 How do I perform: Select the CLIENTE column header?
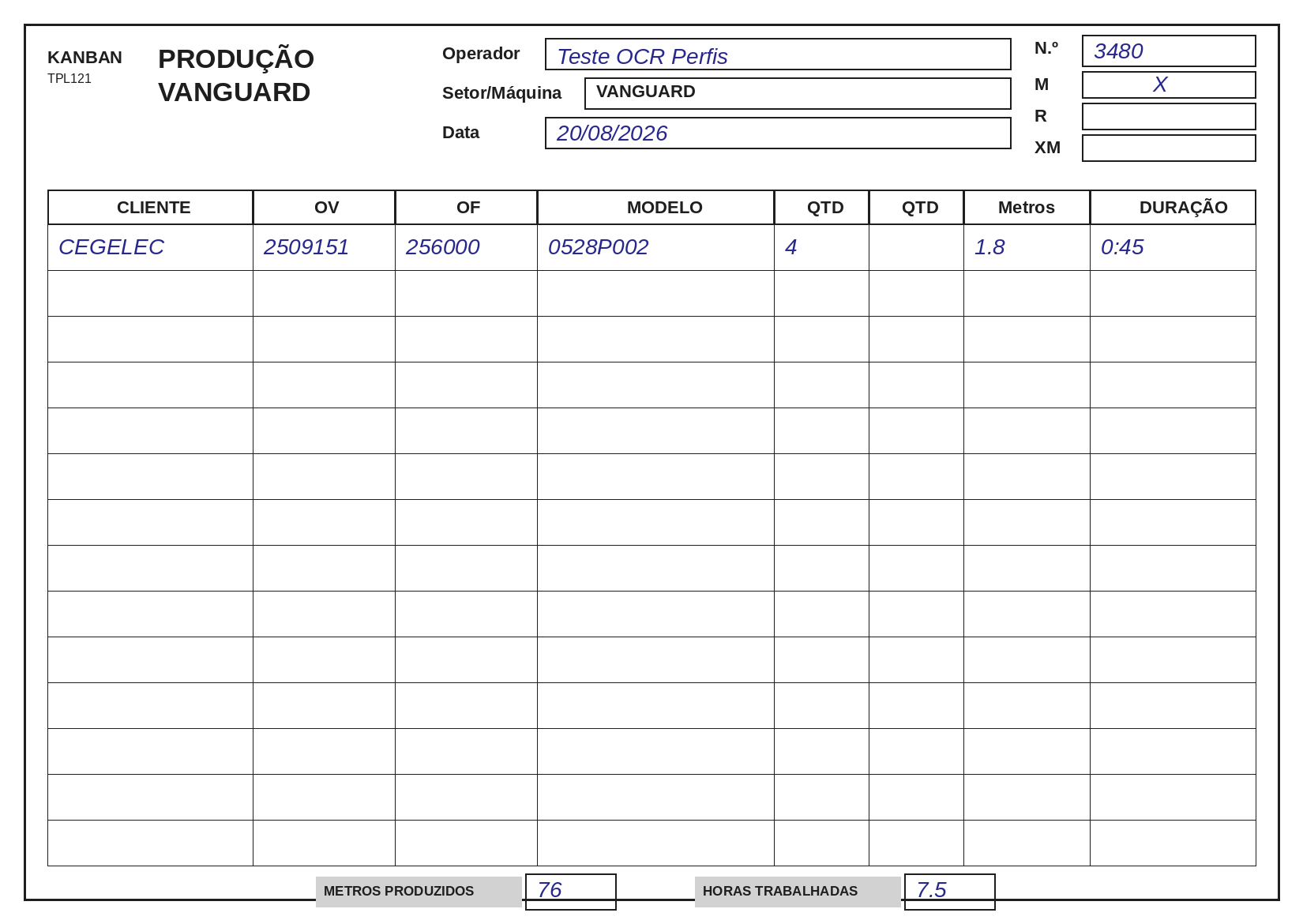(151, 208)
